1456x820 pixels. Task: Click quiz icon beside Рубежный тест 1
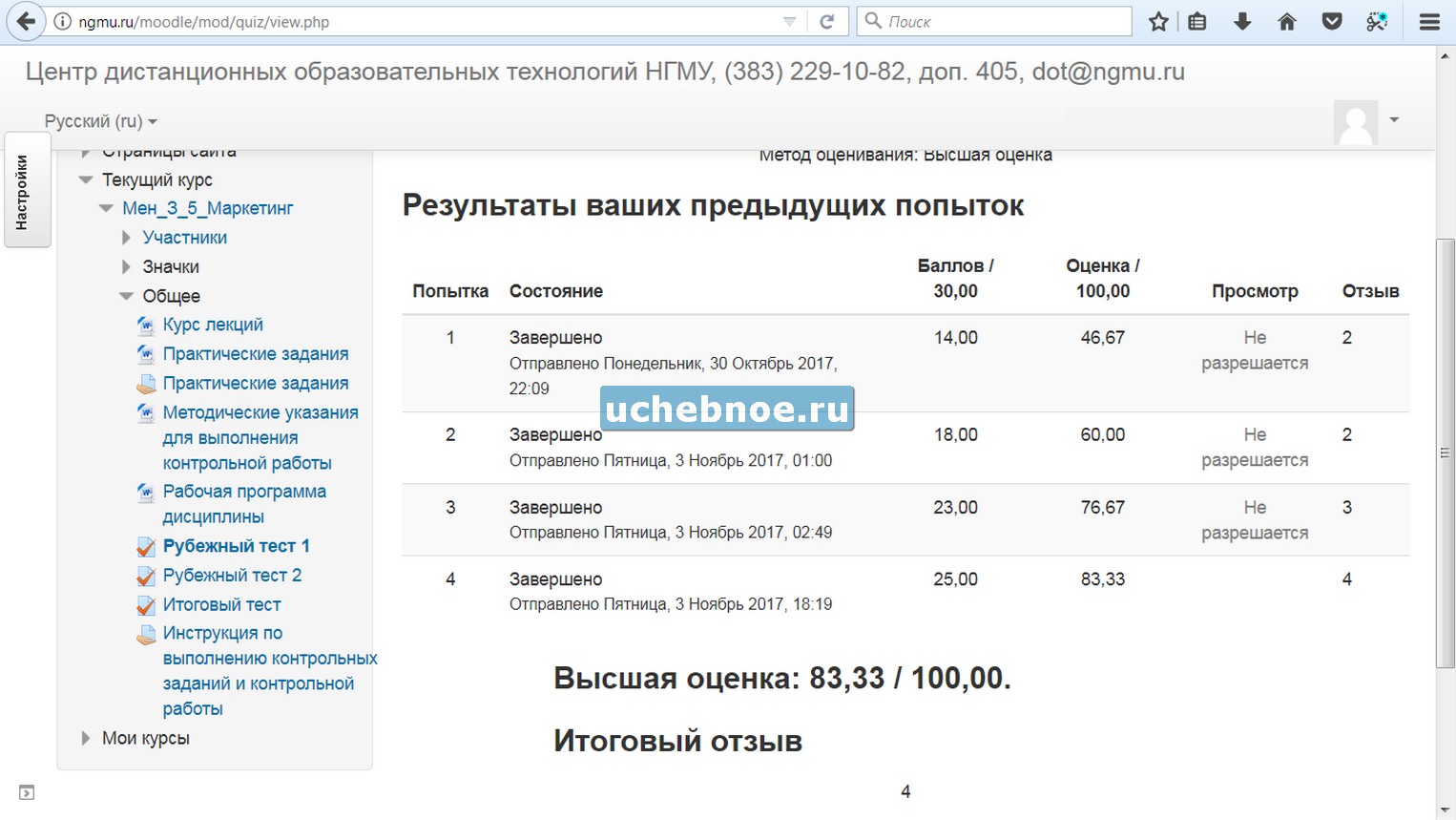pyautogui.click(x=146, y=547)
